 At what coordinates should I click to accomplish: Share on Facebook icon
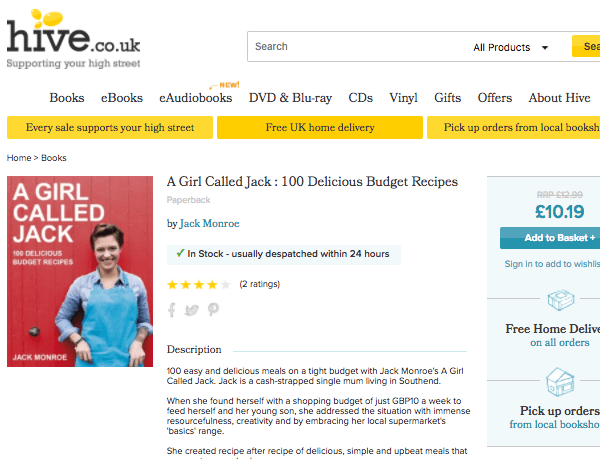(x=172, y=309)
